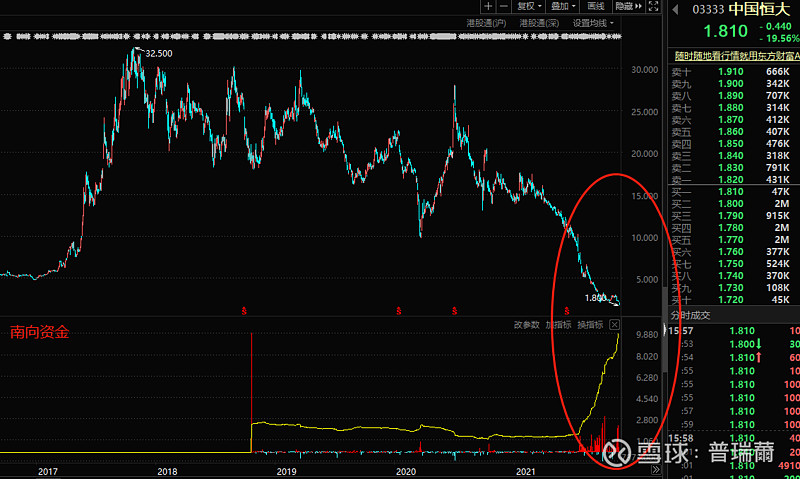The height and width of the screenshot is (479, 800).
Task: Click the vertical scrollbar beside the chart
Action: [x=664, y=329]
